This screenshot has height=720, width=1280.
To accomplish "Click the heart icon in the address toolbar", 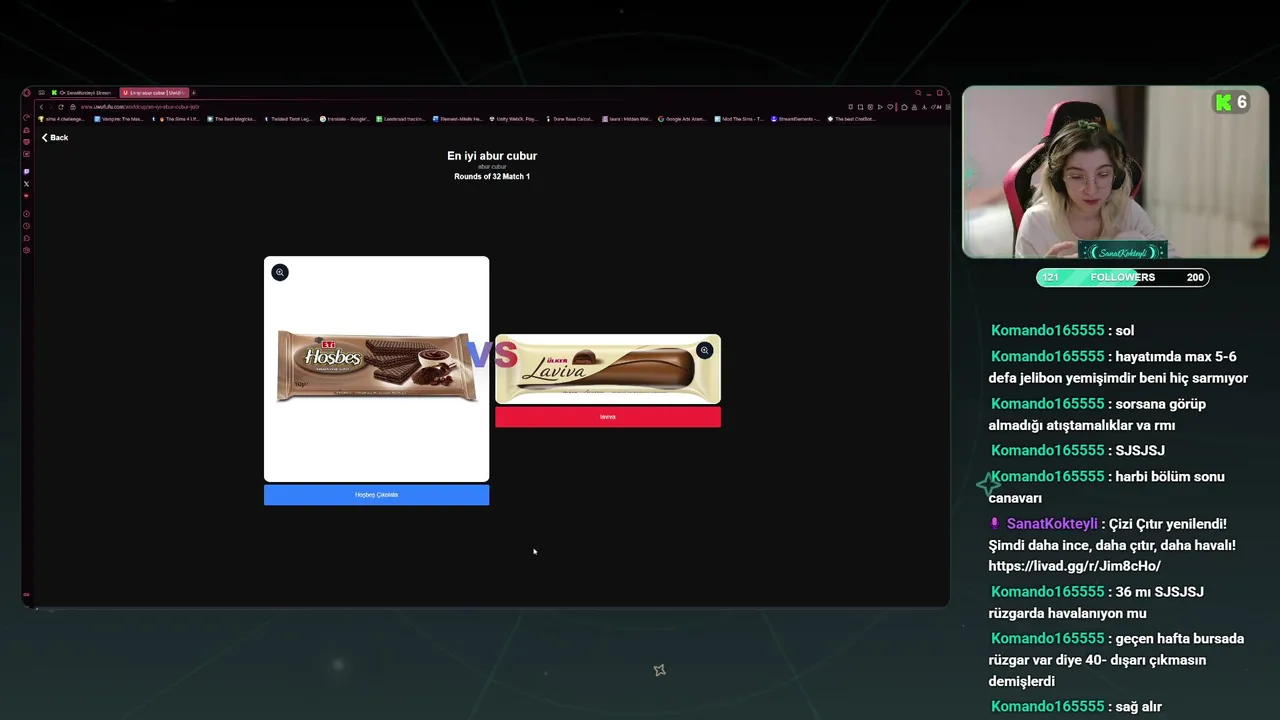I will tap(890, 107).
